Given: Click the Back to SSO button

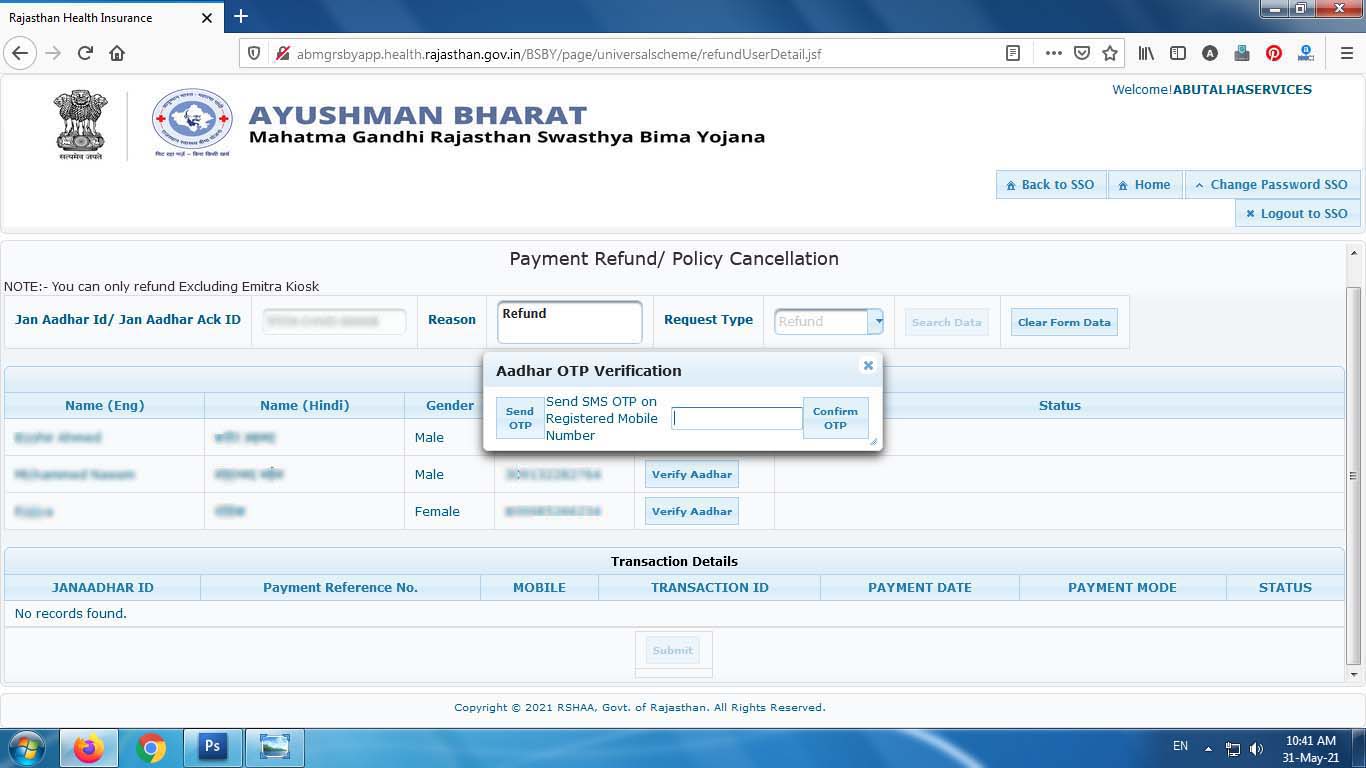Looking at the screenshot, I should tap(1050, 185).
